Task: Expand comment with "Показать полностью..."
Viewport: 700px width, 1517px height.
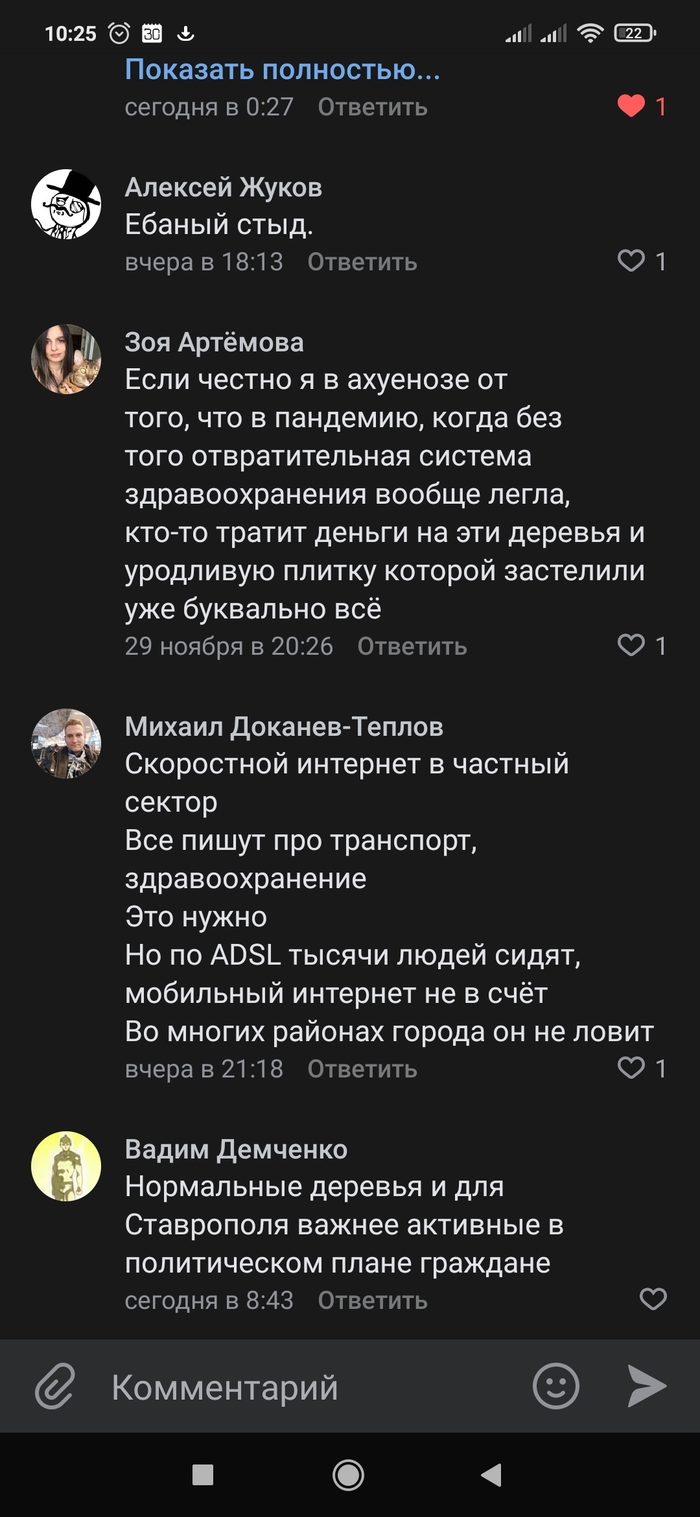Action: point(282,70)
